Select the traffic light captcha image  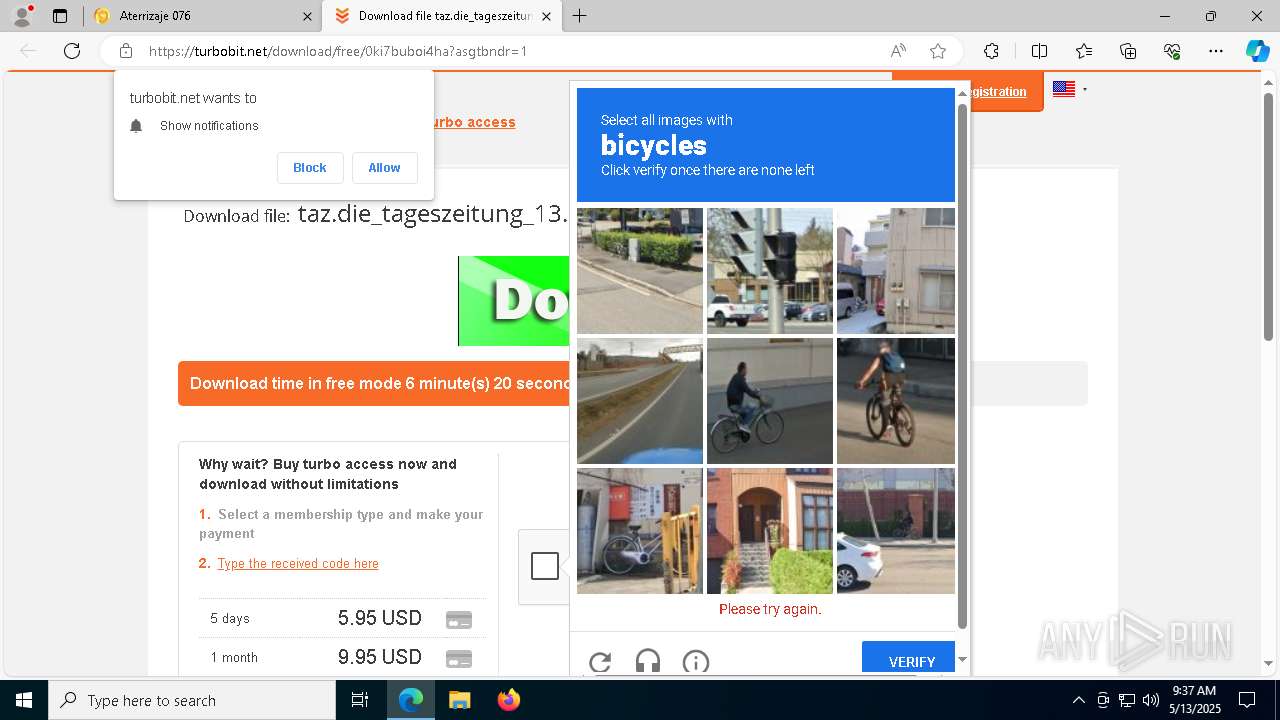point(770,271)
